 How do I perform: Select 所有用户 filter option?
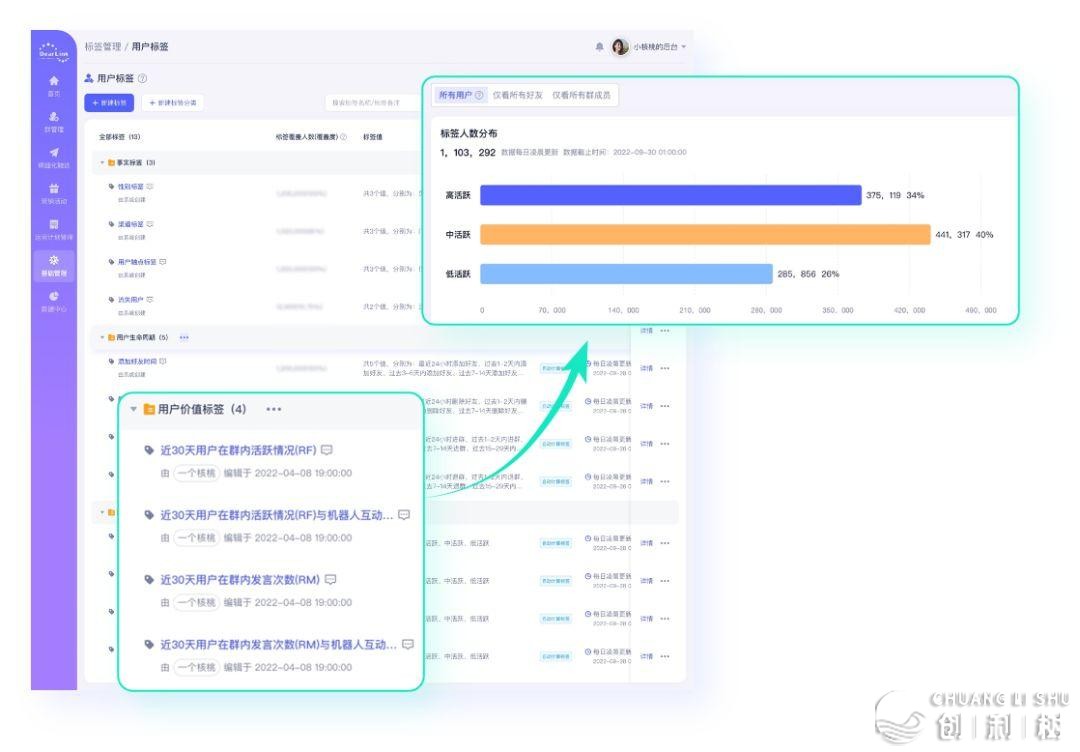pos(460,95)
